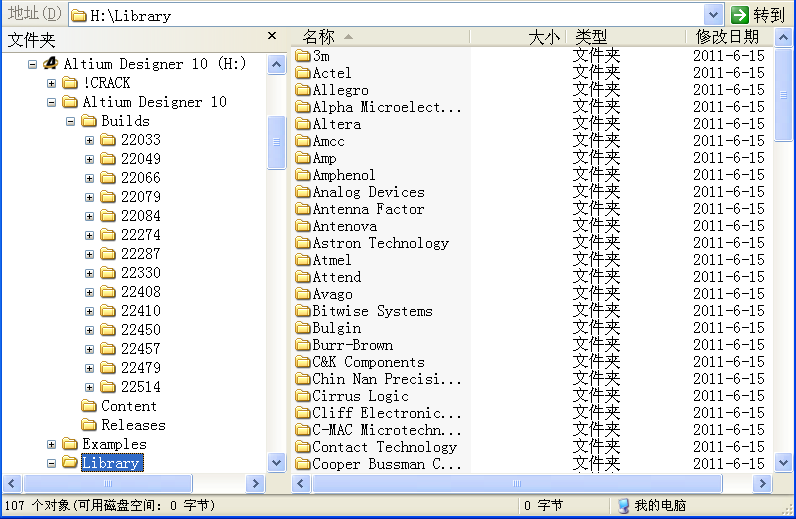Click the green Go arrow icon
Image resolution: width=796 pixels, height=519 pixels.
(740, 15)
